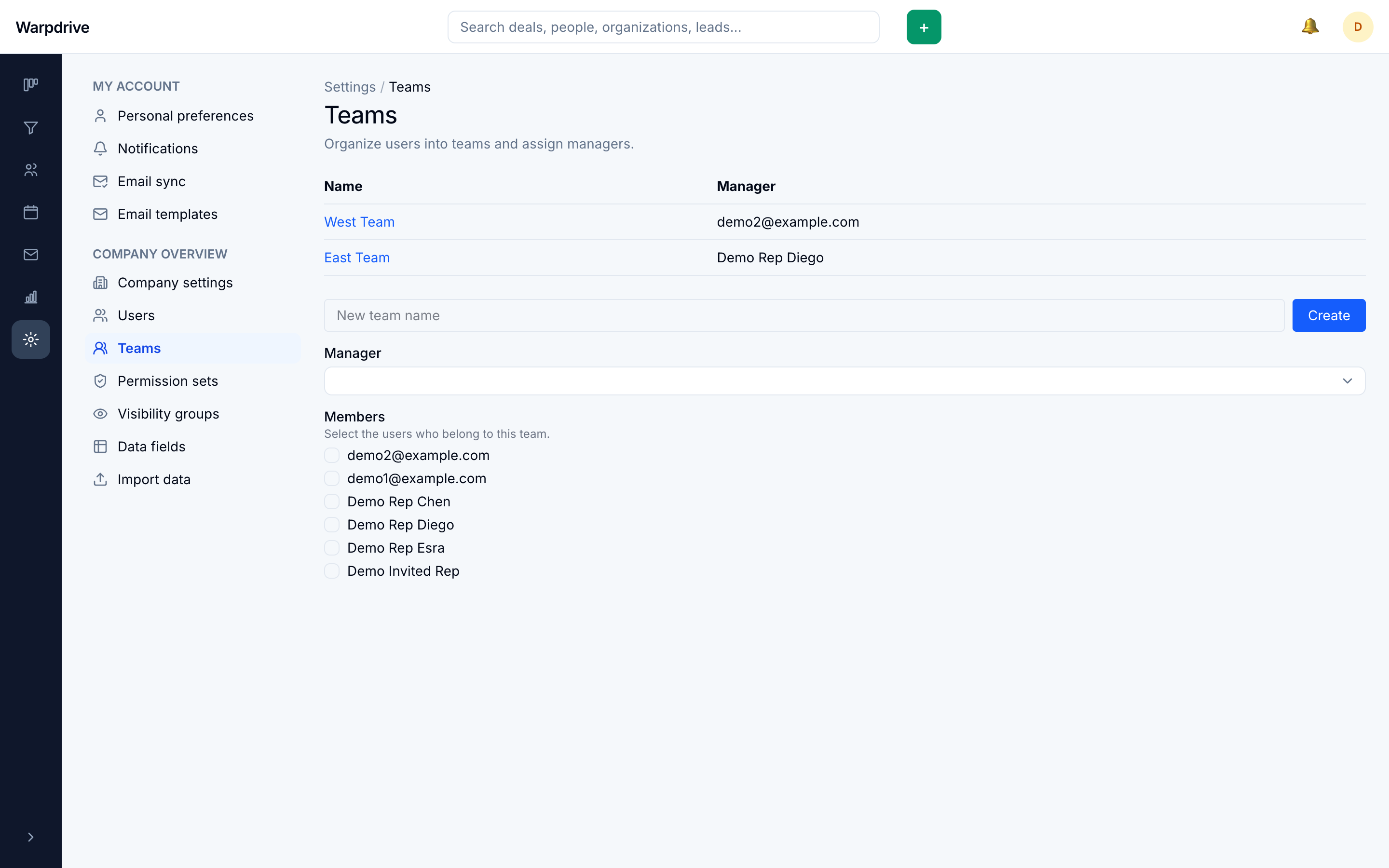1389x868 pixels.
Task: Check the demo2@example.com member checkbox
Action: point(332,455)
